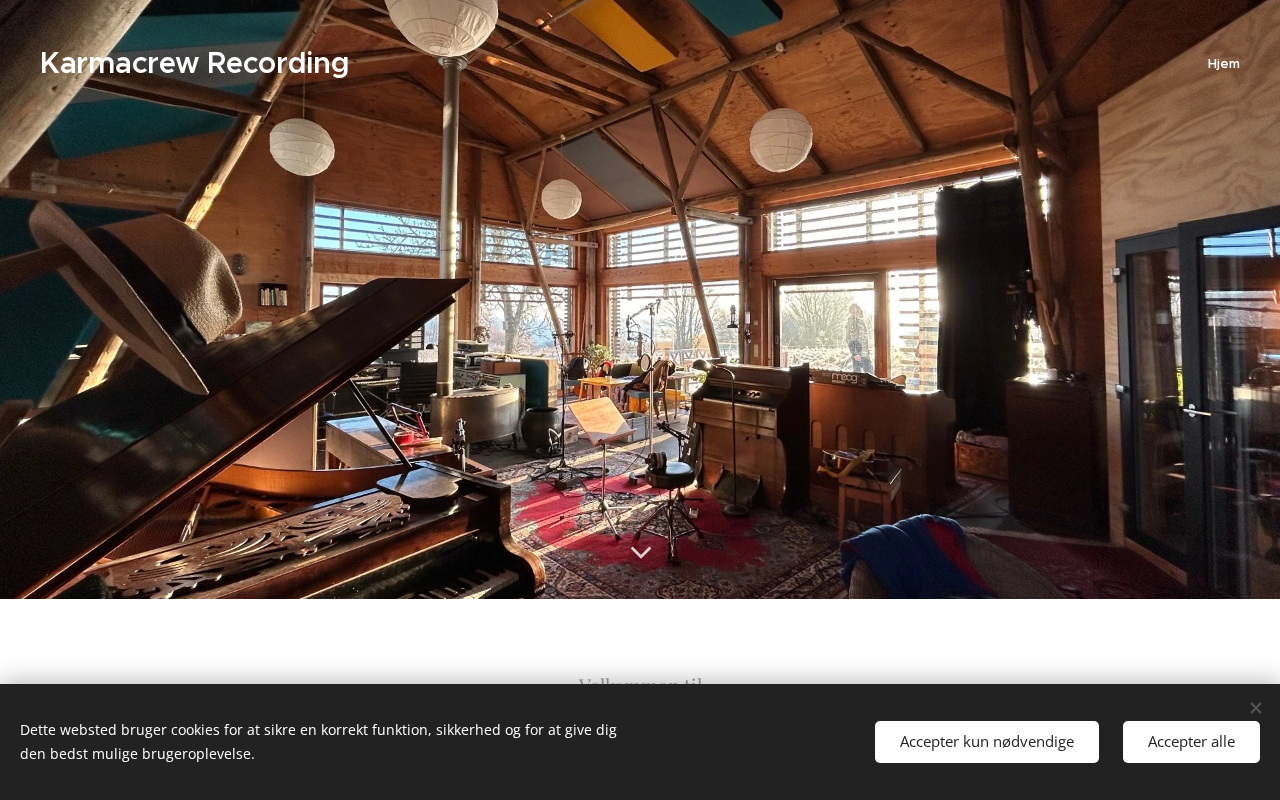Click the scroll-down chevron arrow
1280x800 pixels.
tap(641, 552)
